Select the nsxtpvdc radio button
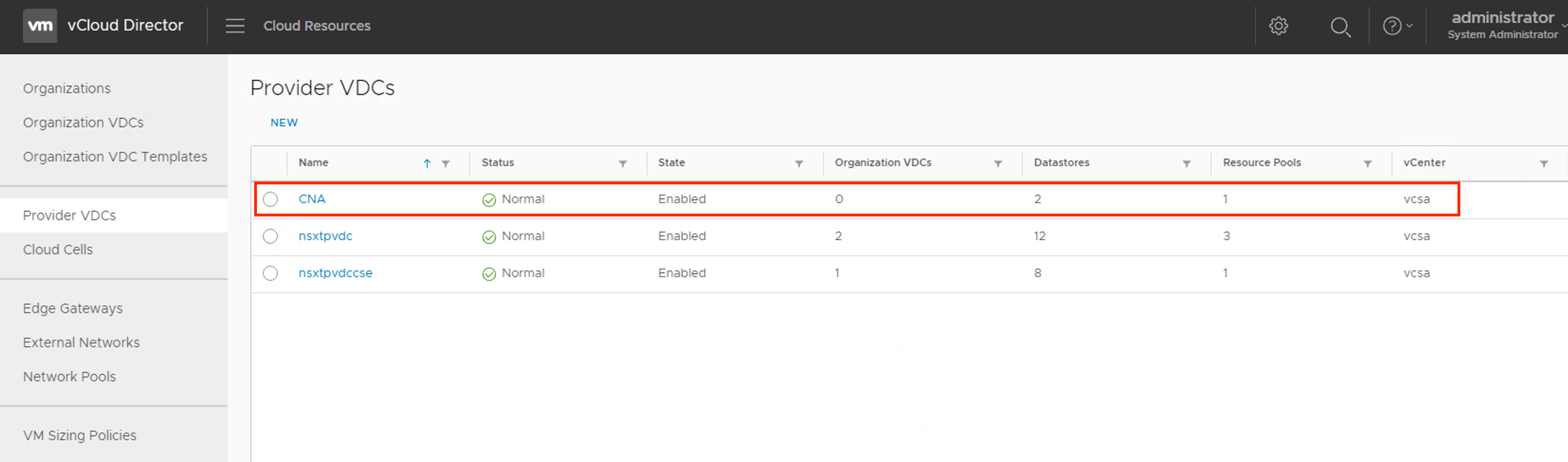Image resolution: width=1568 pixels, height=462 pixels. pyautogui.click(x=270, y=237)
